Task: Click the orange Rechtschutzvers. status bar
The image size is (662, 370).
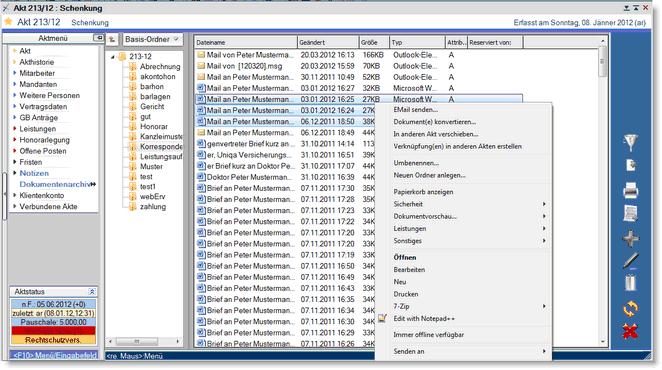Action: pos(53,340)
